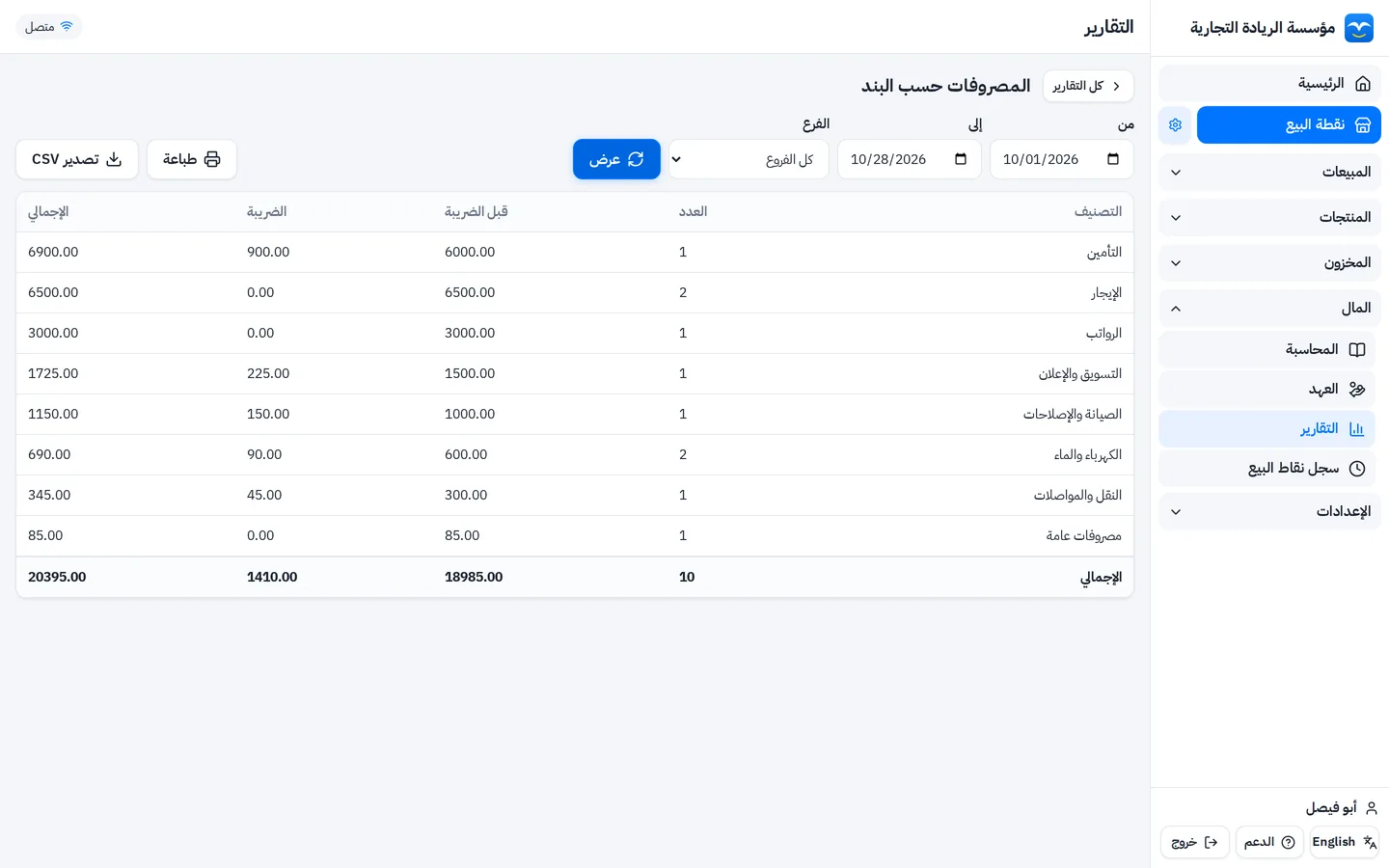Select the التسويق والإعلان category row
This screenshot has width=1389, height=868.
click(575, 374)
